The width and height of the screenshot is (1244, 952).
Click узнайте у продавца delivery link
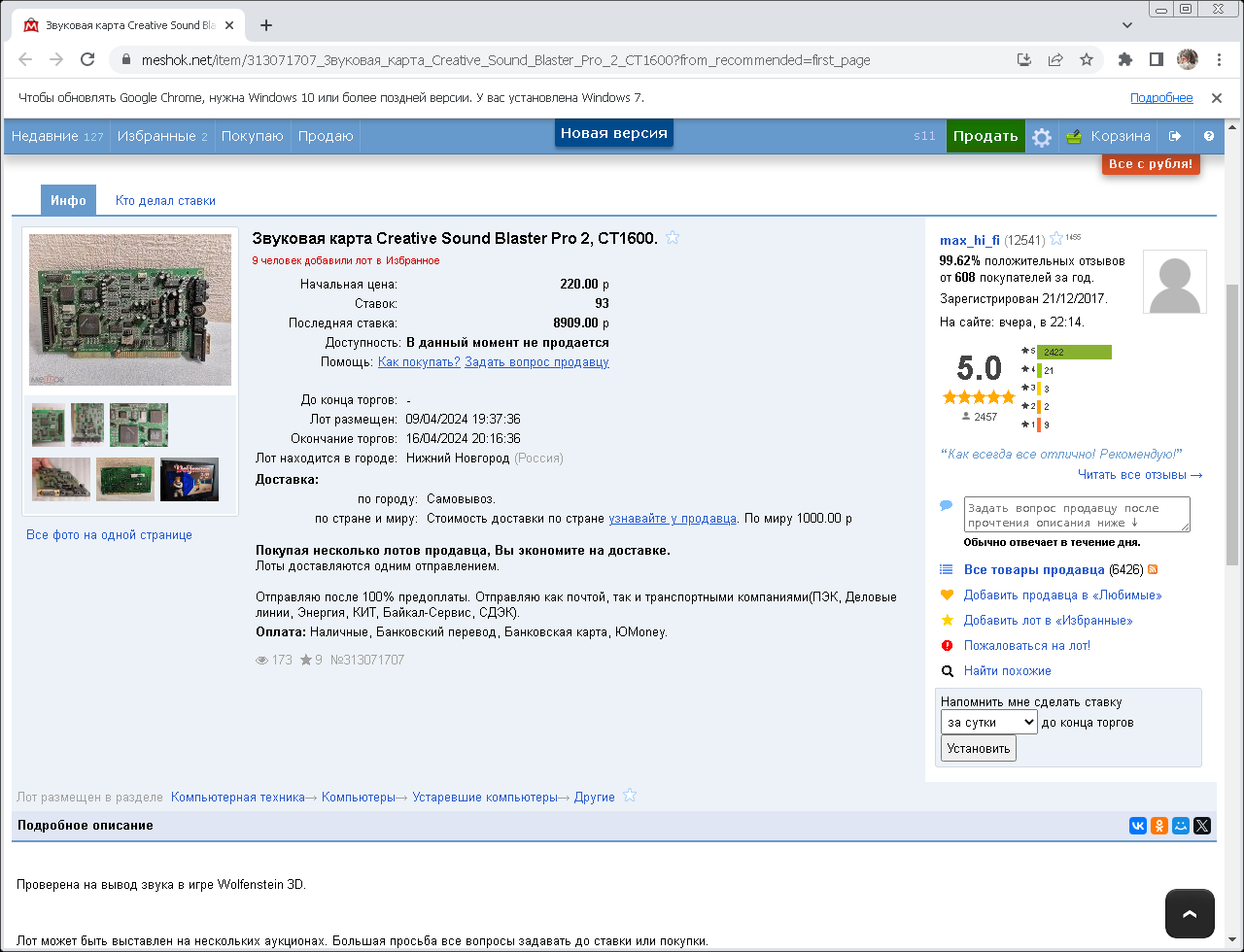tap(673, 518)
